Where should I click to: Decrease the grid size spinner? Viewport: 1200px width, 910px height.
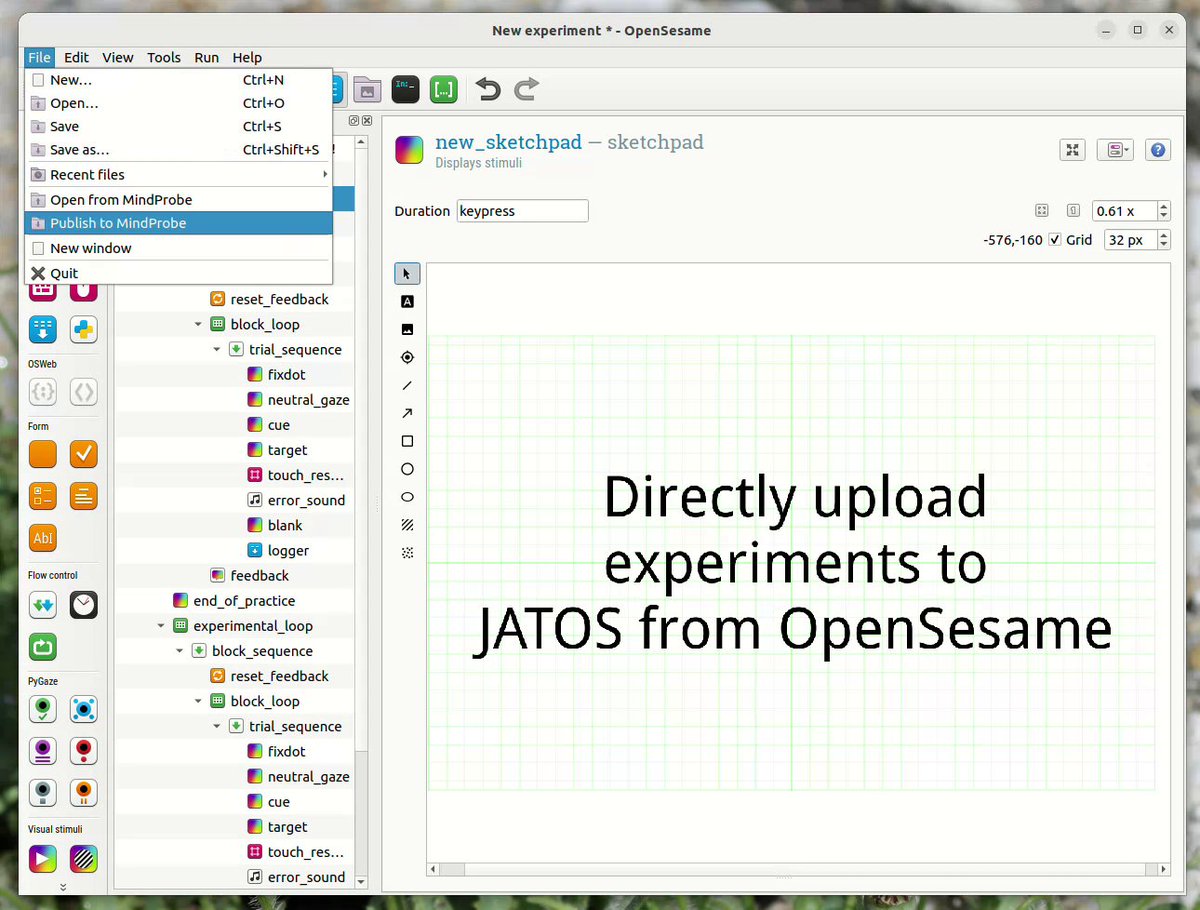[x=1163, y=244]
